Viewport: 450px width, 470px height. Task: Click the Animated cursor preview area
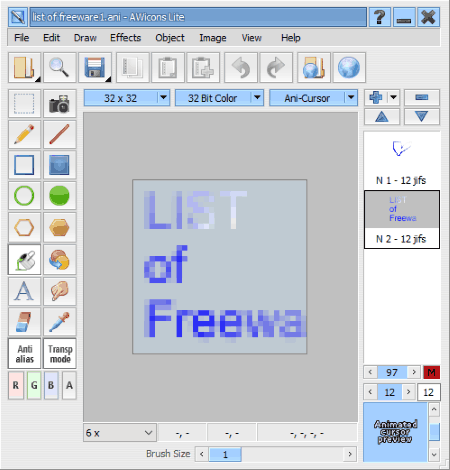click(x=395, y=432)
